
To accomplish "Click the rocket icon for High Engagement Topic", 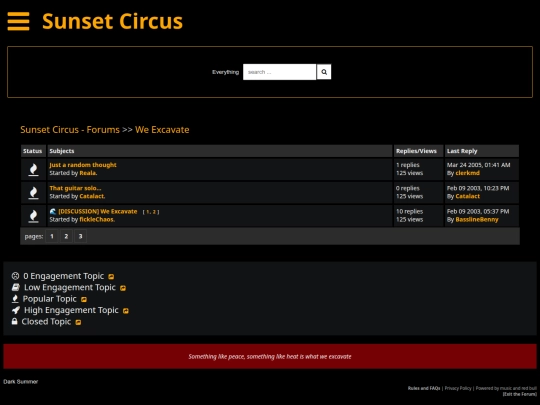I will (16, 310).
